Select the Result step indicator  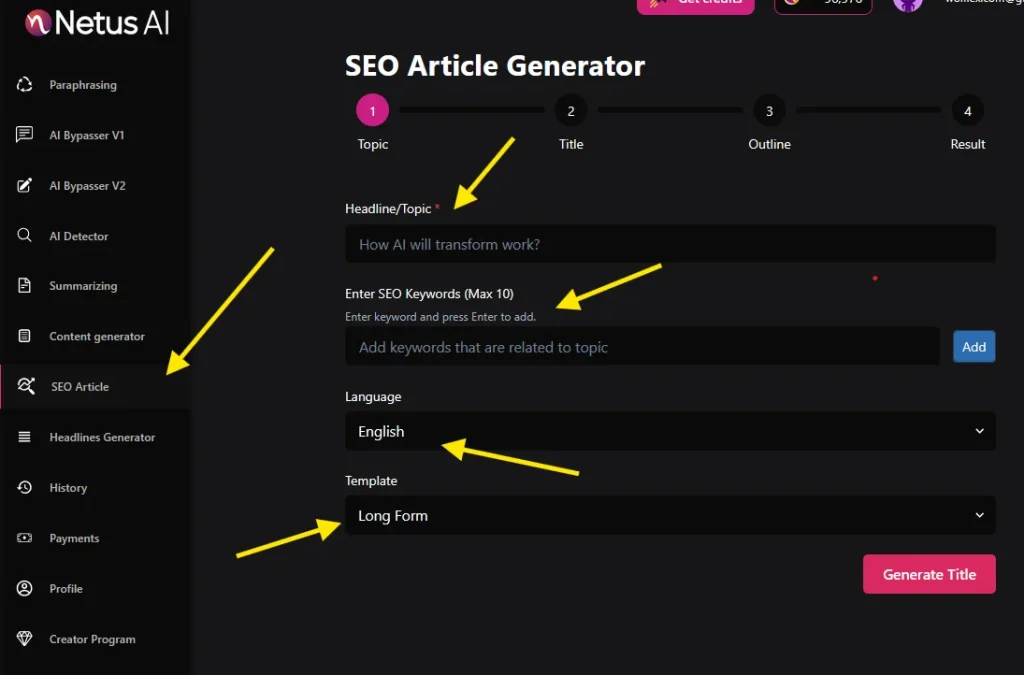pos(967,110)
